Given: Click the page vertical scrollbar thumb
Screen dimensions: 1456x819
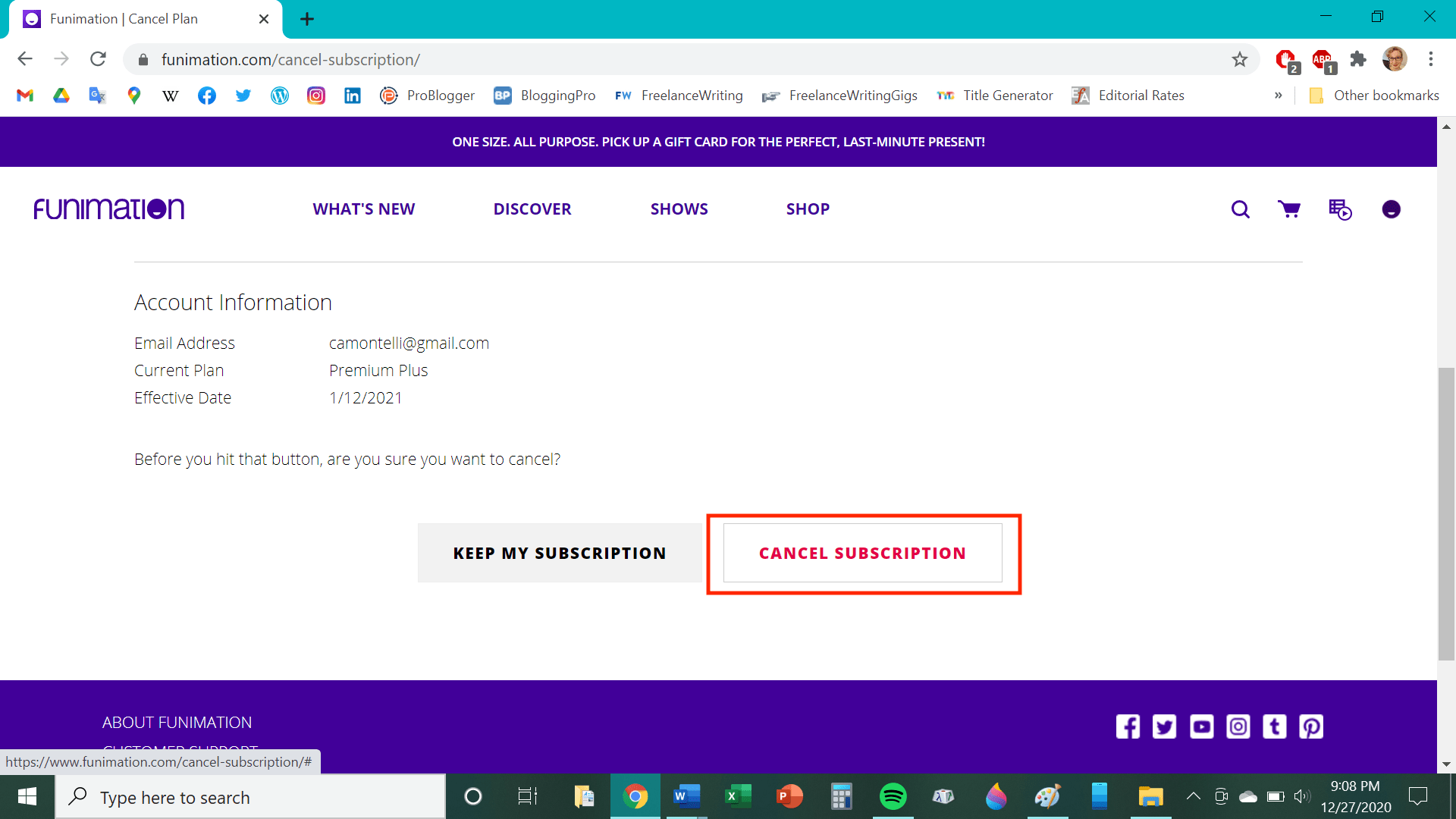Looking at the screenshot, I should pyautogui.click(x=1446, y=513).
